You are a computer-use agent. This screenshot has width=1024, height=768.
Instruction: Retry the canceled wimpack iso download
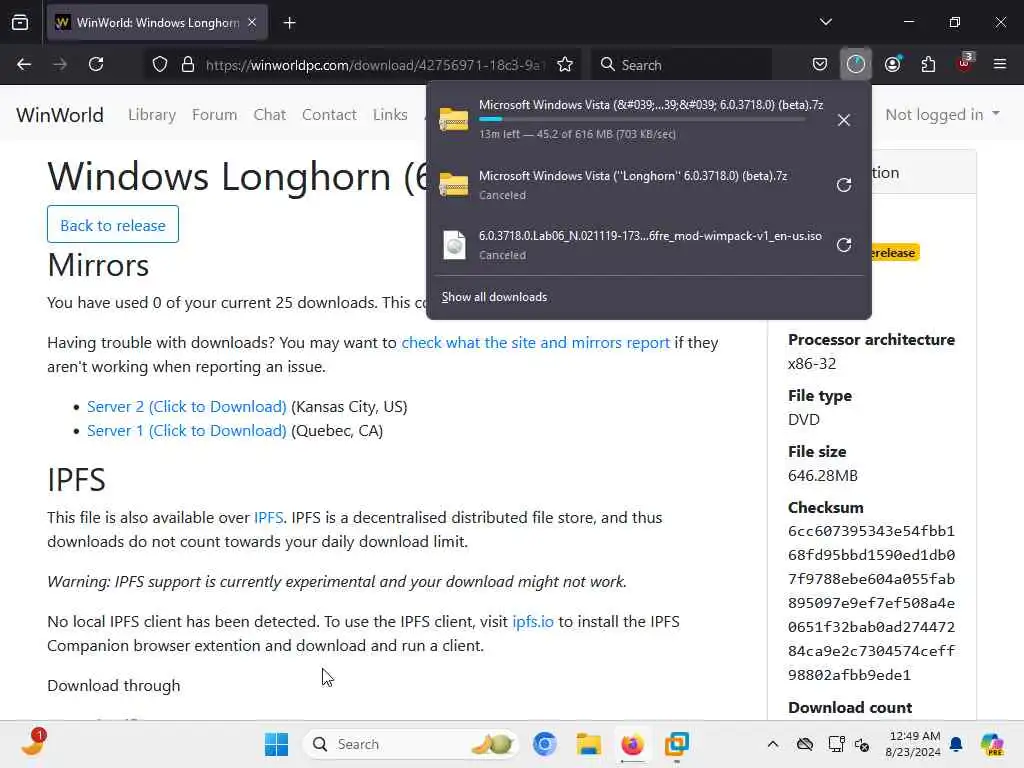point(844,245)
